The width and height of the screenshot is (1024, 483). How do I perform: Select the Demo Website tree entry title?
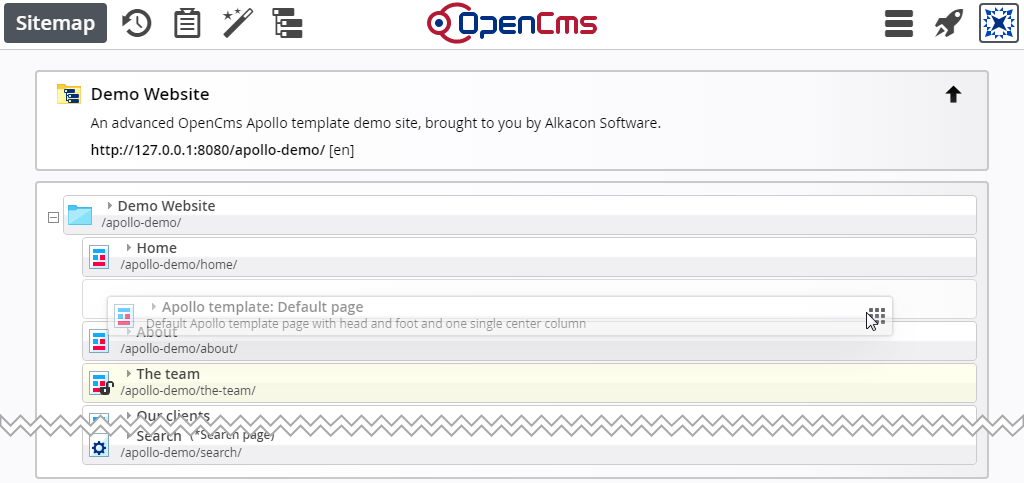[x=167, y=206]
